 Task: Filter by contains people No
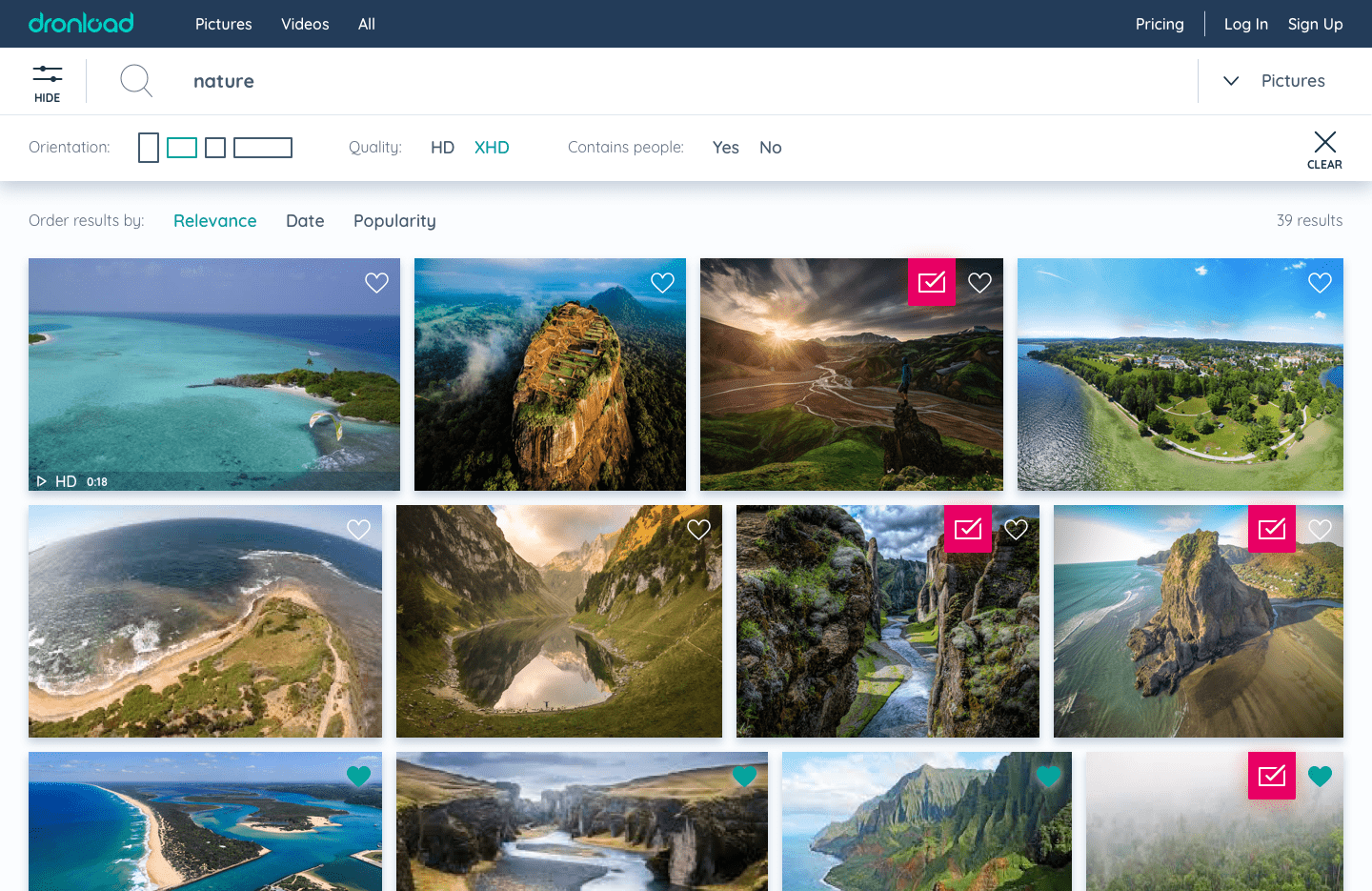click(x=771, y=148)
